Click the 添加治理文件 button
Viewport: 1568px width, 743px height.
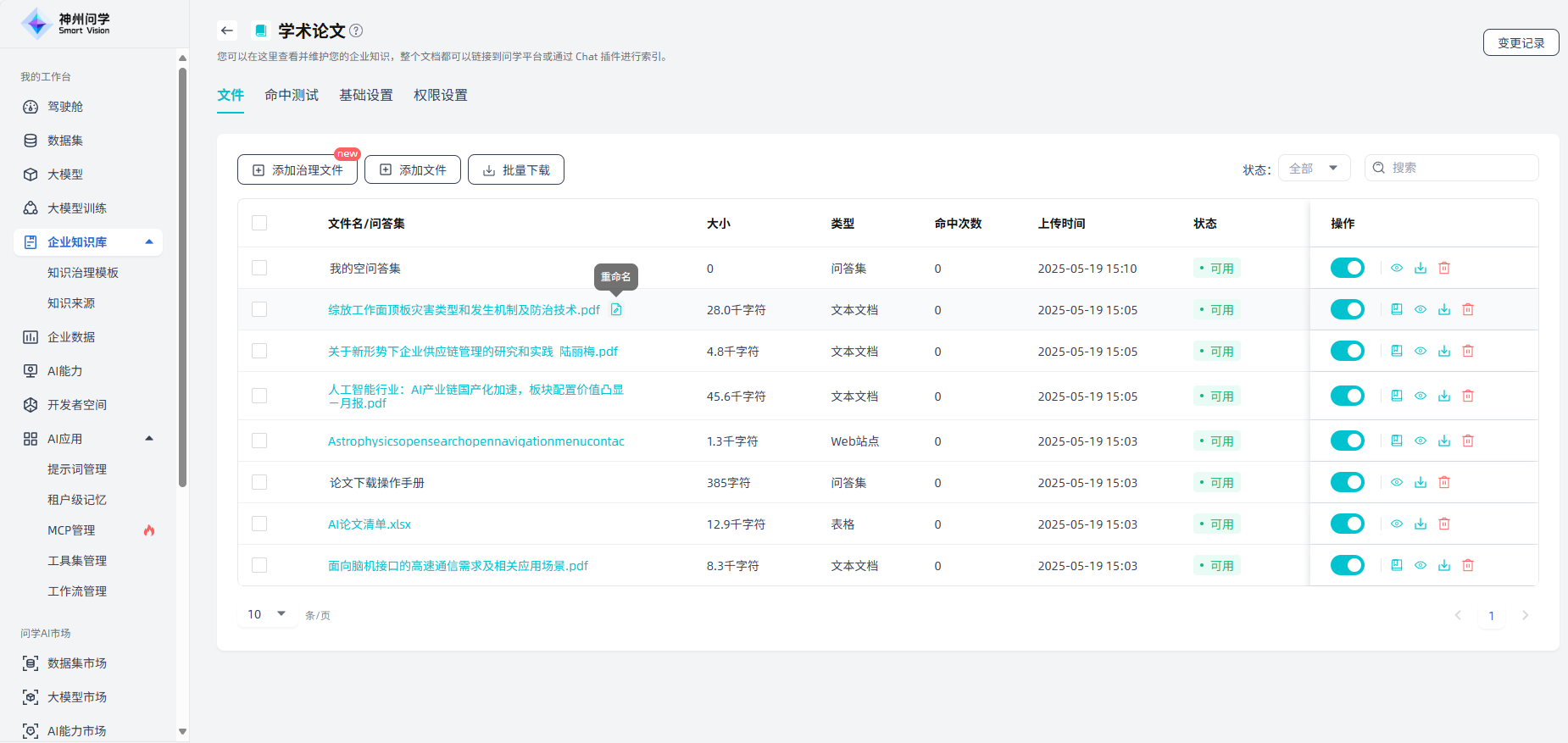pos(297,169)
